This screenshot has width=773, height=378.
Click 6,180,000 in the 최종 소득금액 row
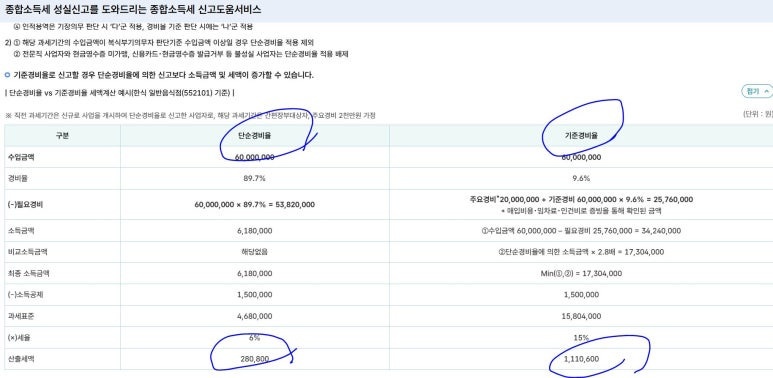coord(254,273)
